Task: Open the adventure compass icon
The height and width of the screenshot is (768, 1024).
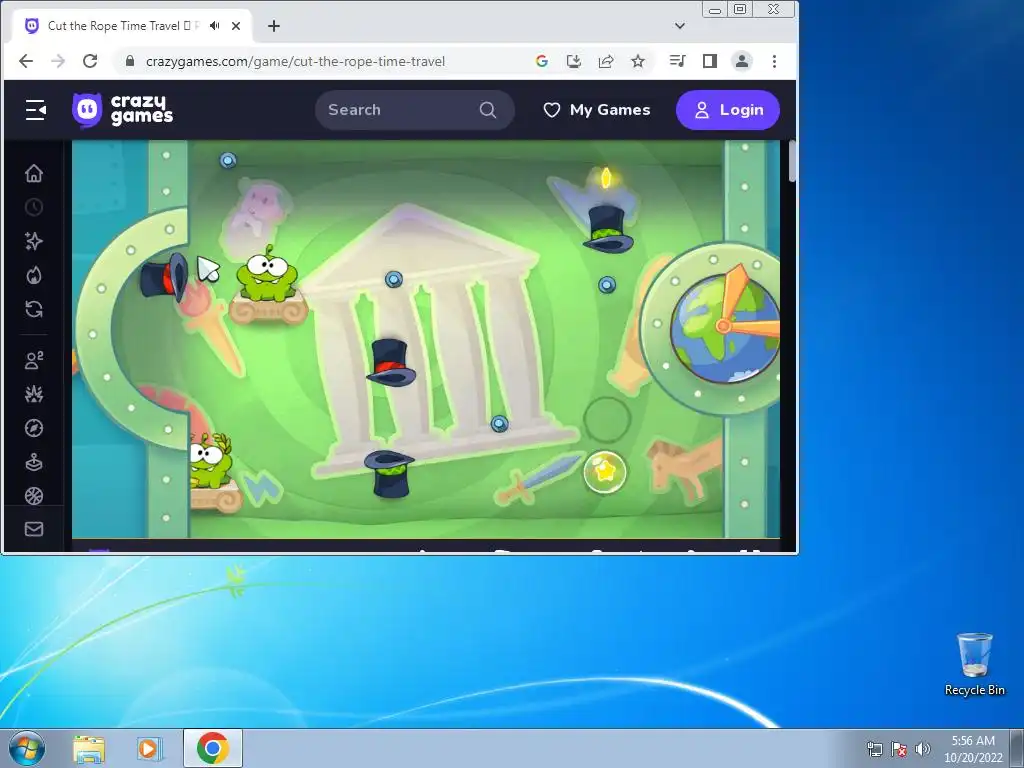Action: [34, 428]
